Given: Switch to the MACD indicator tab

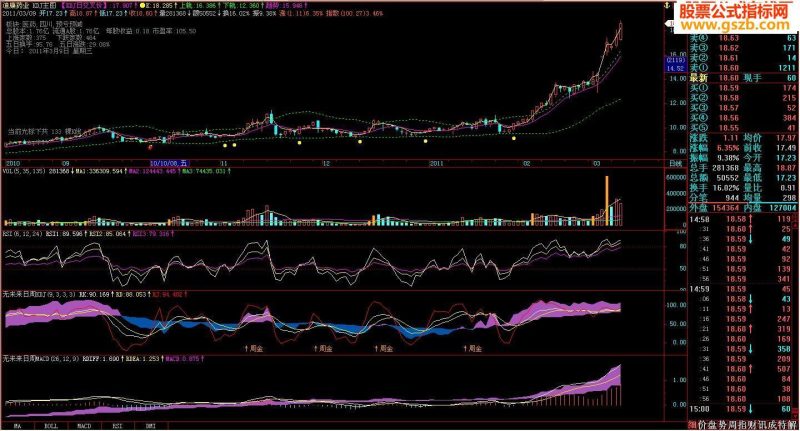Looking at the screenshot, I should 84,426.
